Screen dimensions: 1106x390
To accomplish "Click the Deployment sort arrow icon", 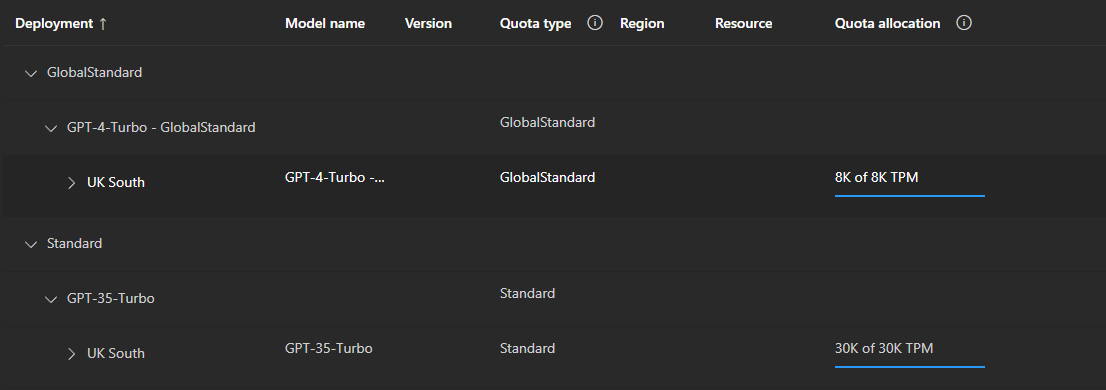I will pos(103,23).
